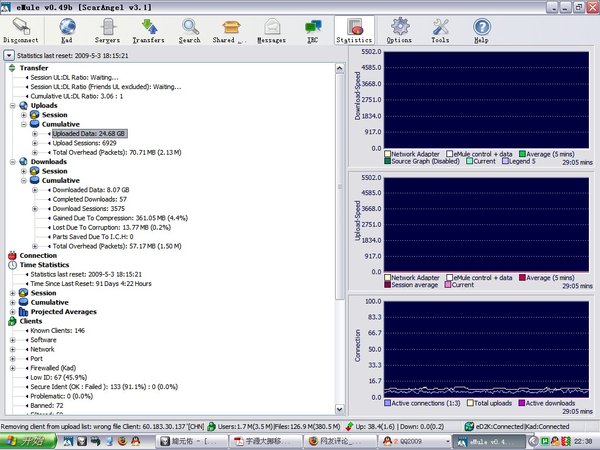Click the Windows Start button

pos(28,441)
